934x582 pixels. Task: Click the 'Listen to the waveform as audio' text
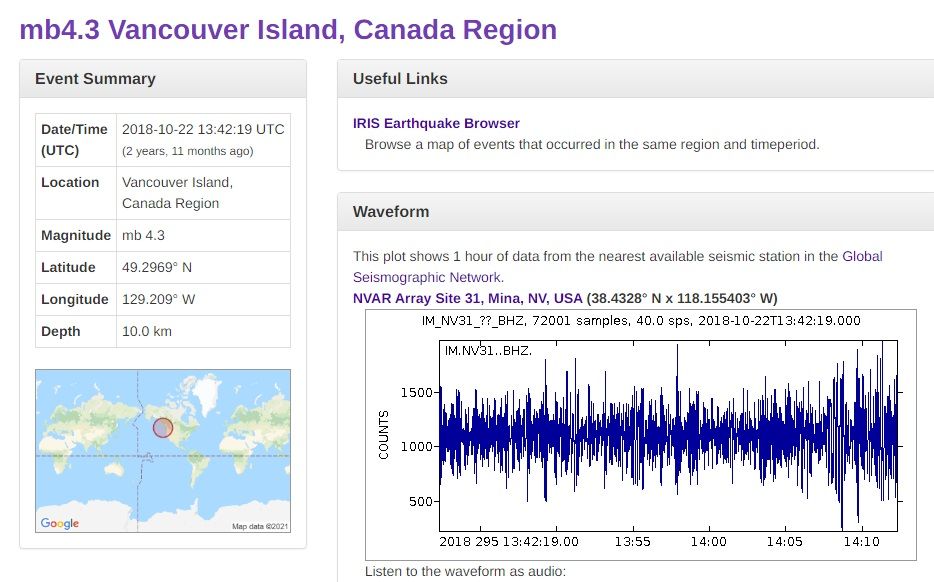coord(465,572)
